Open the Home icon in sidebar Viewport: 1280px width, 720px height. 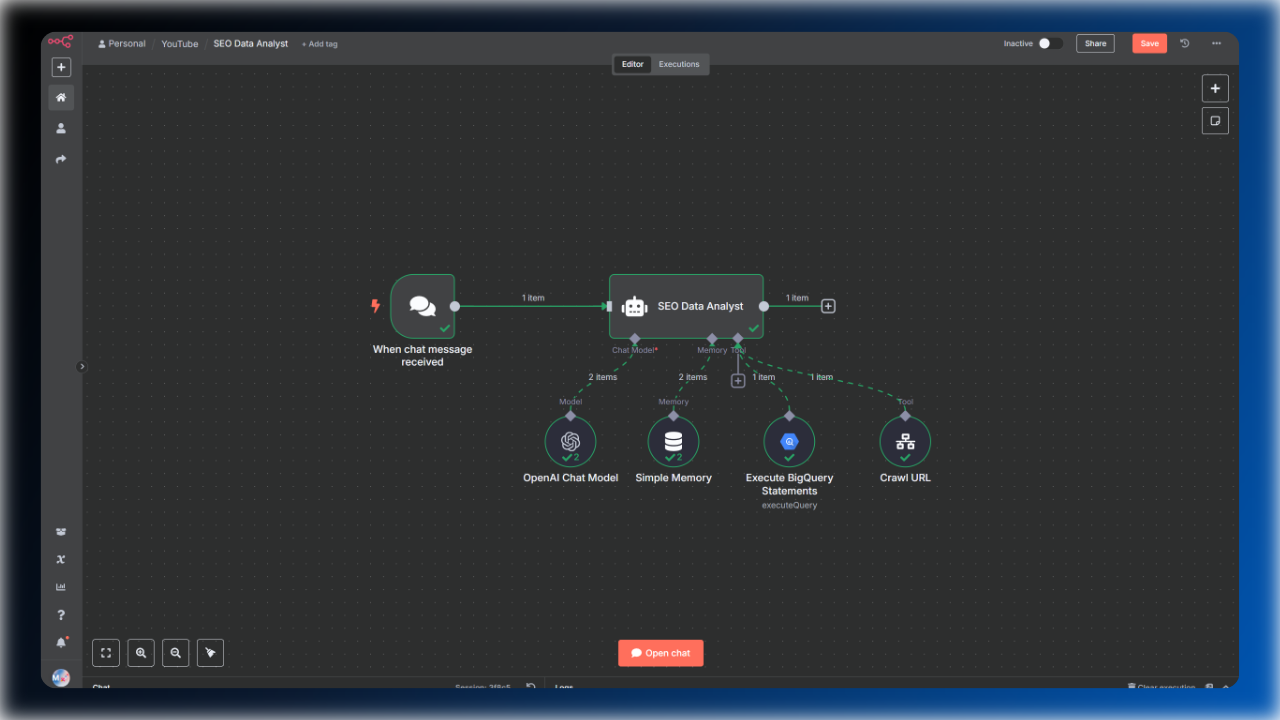61,98
